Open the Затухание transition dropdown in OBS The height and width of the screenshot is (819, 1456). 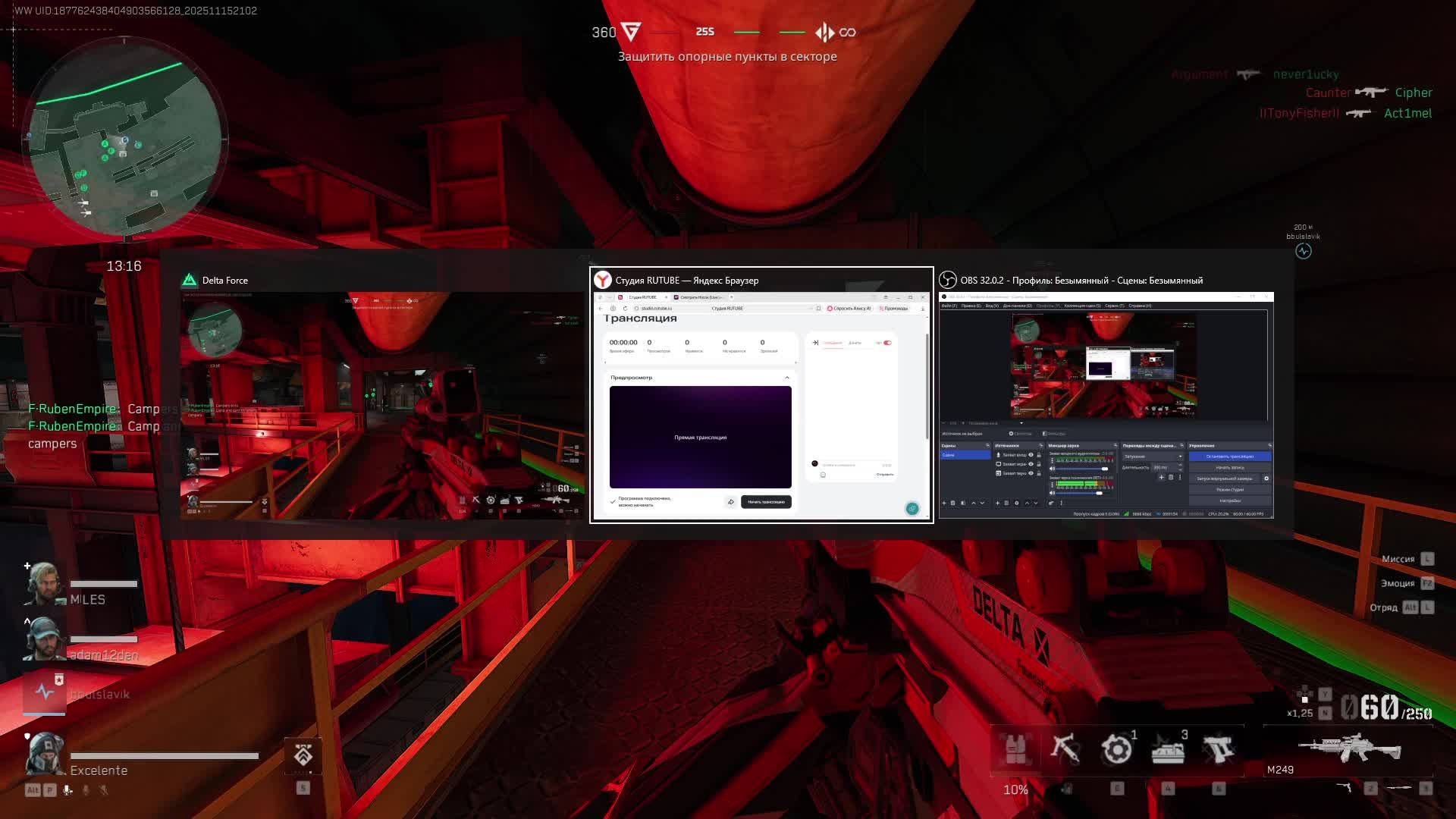tap(1153, 457)
